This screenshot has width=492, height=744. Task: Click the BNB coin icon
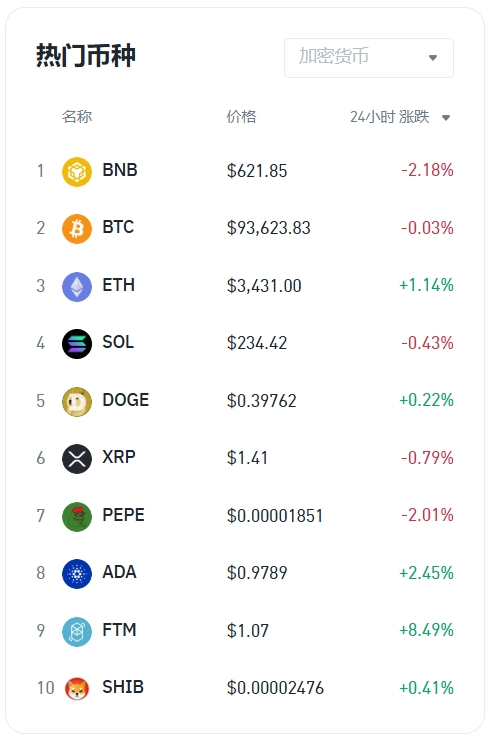pos(77,171)
